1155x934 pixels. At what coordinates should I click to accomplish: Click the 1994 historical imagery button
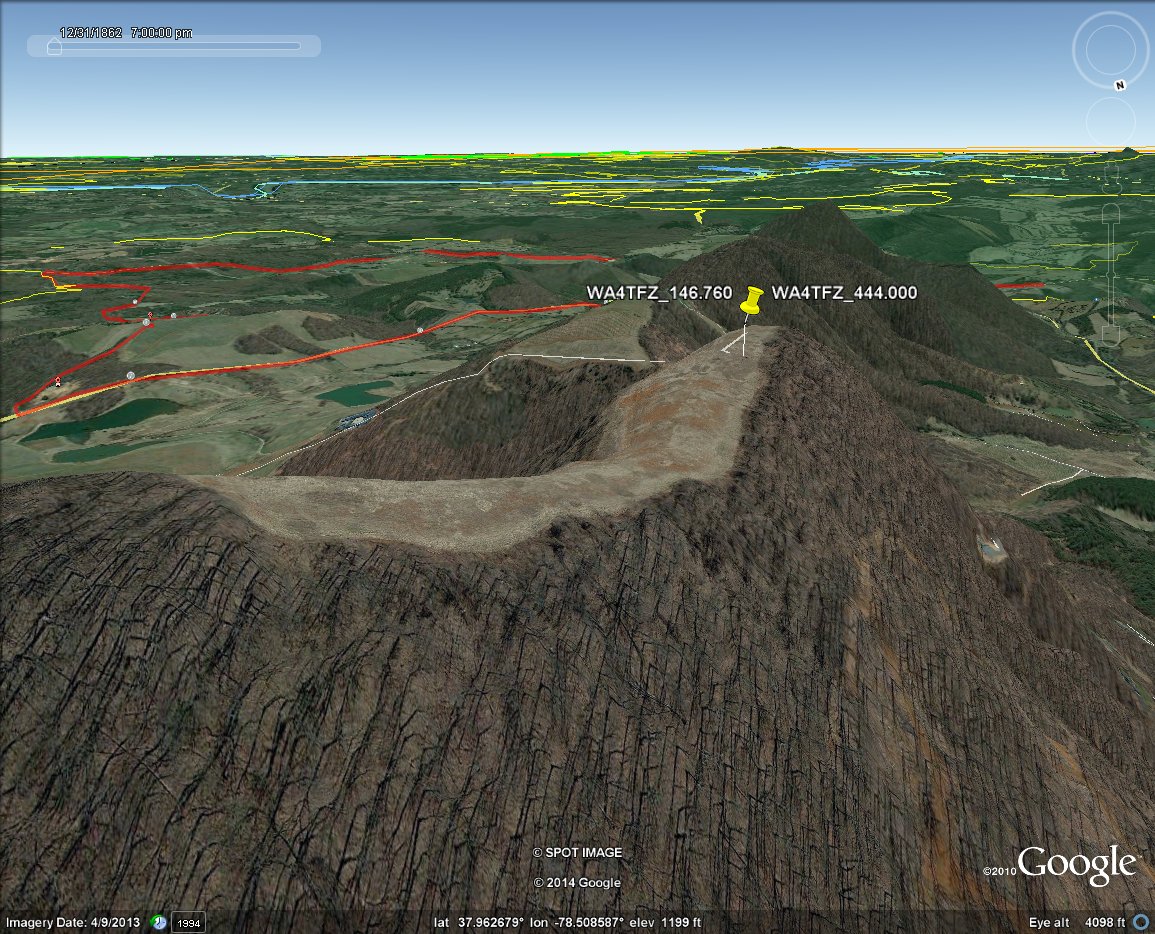point(189,922)
